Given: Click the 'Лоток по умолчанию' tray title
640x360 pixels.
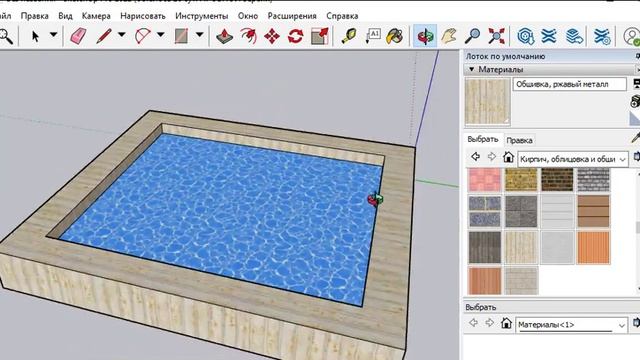Looking at the screenshot, I should click(x=505, y=56).
